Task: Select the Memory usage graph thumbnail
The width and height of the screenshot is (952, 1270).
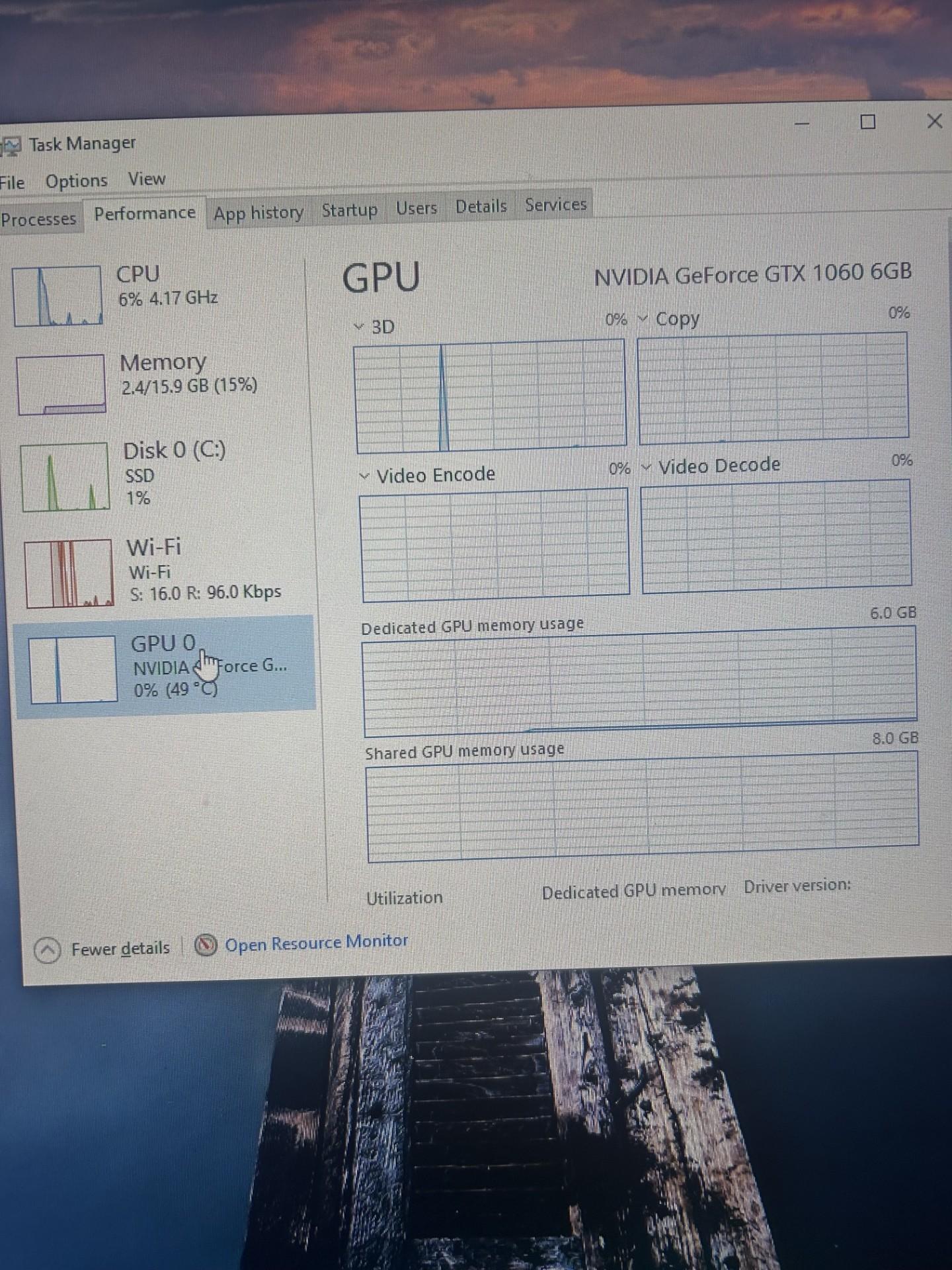Action: [x=61, y=384]
